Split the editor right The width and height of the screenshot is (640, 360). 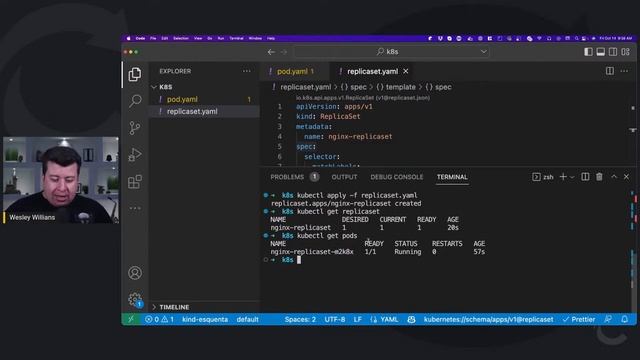[x=609, y=71]
